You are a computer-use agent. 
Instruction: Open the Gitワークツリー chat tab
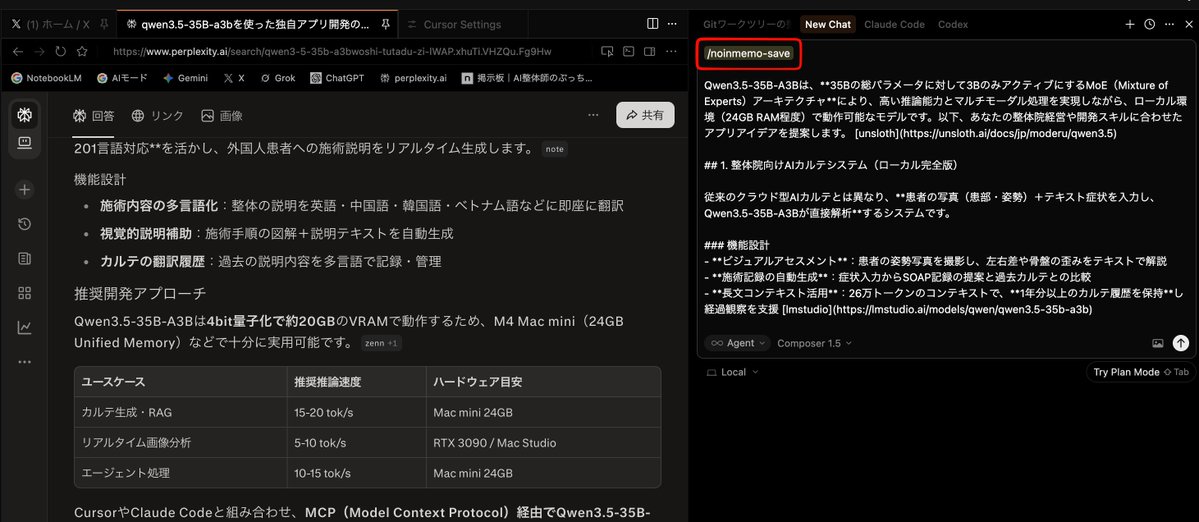746,24
